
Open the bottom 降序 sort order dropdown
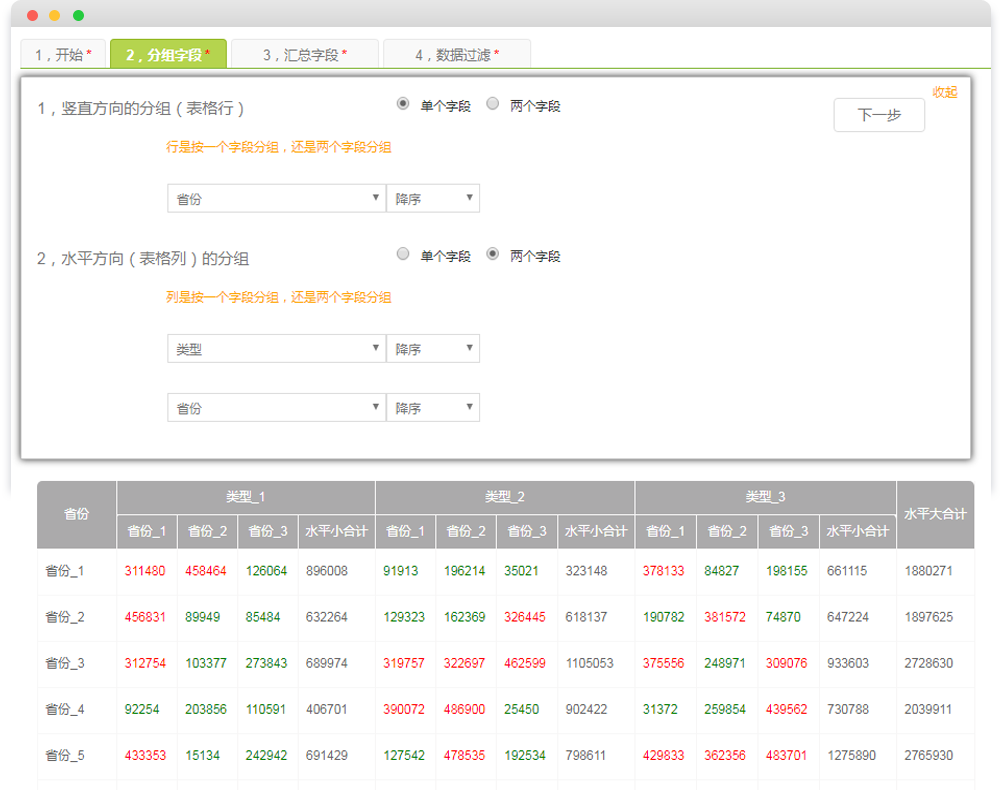pos(433,407)
